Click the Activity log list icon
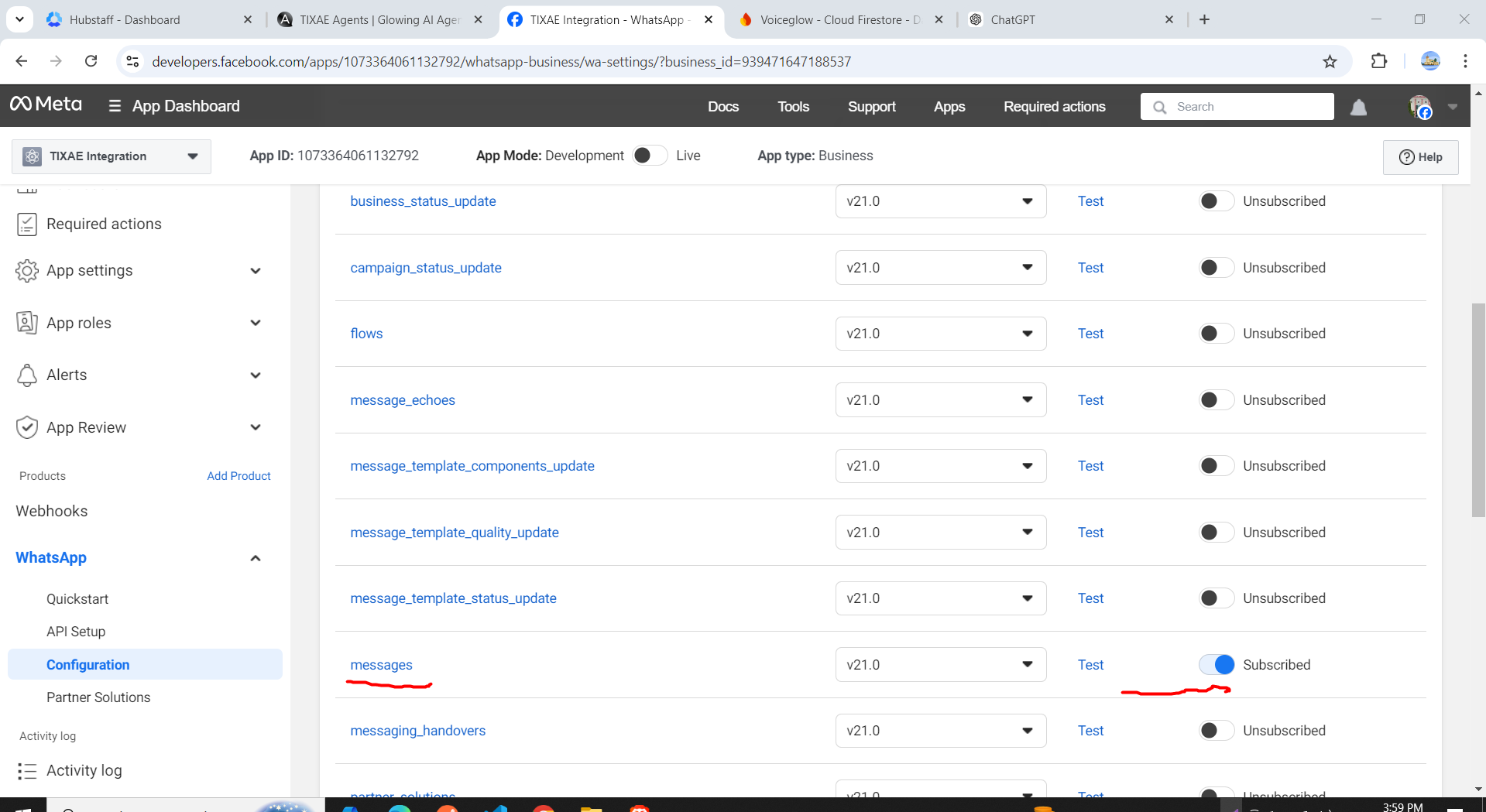1486x812 pixels. (26, 771)
